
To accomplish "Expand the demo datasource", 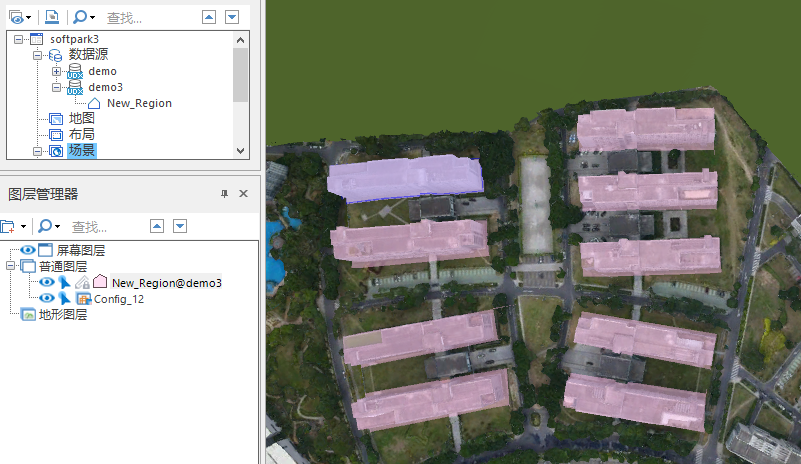I will pyautogui.click(x=57, y=72).
